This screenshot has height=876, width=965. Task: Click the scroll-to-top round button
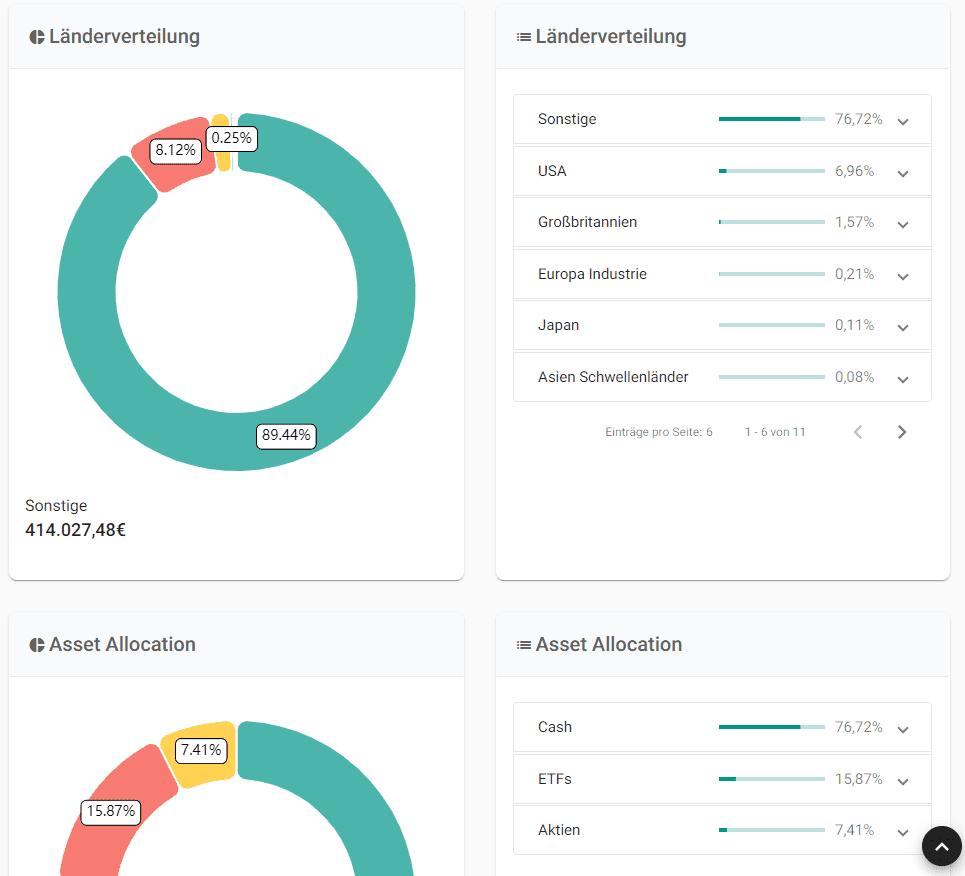tap(942, 846)
